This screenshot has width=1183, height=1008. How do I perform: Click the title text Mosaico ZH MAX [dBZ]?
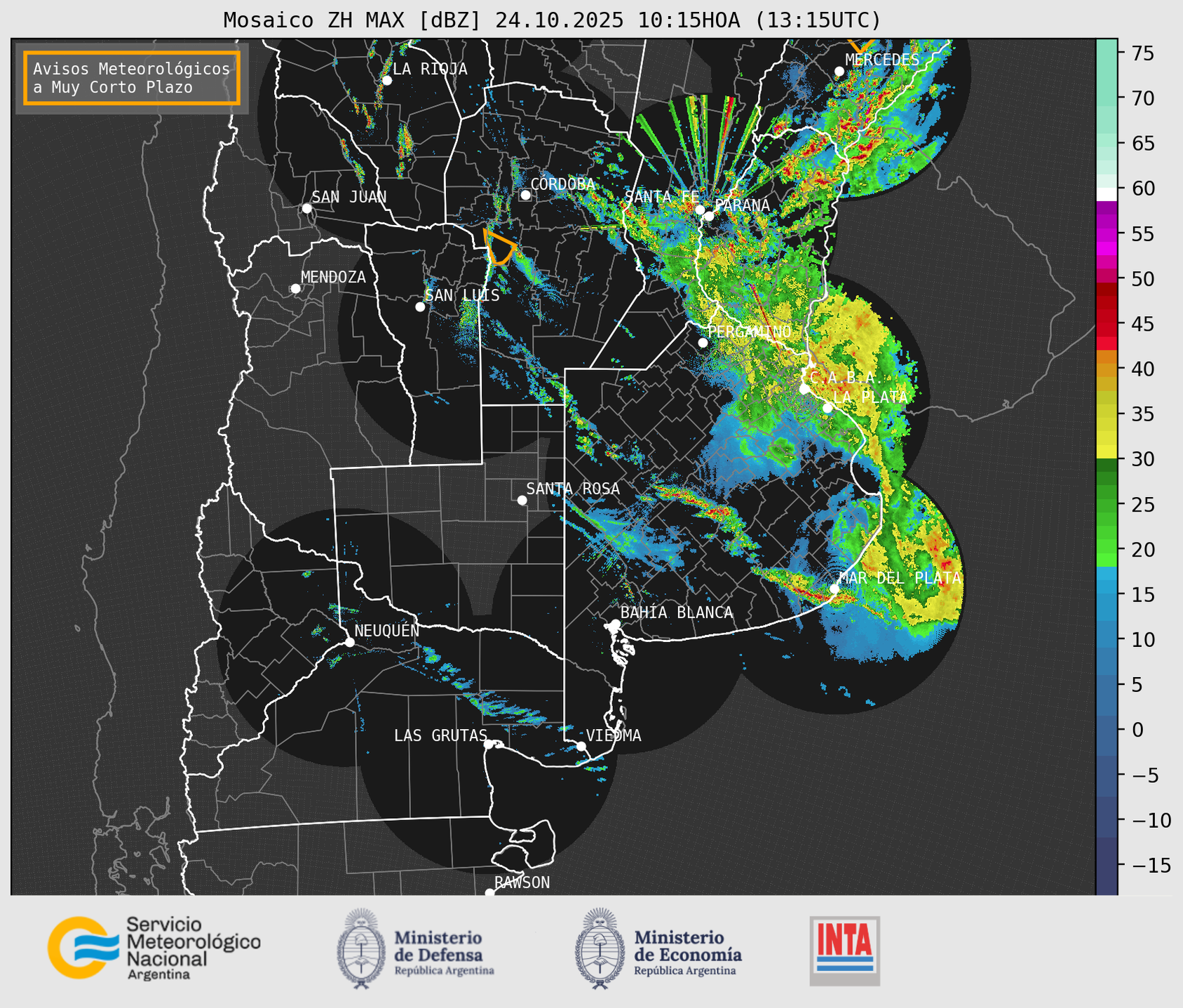click(x=353, y=20)
